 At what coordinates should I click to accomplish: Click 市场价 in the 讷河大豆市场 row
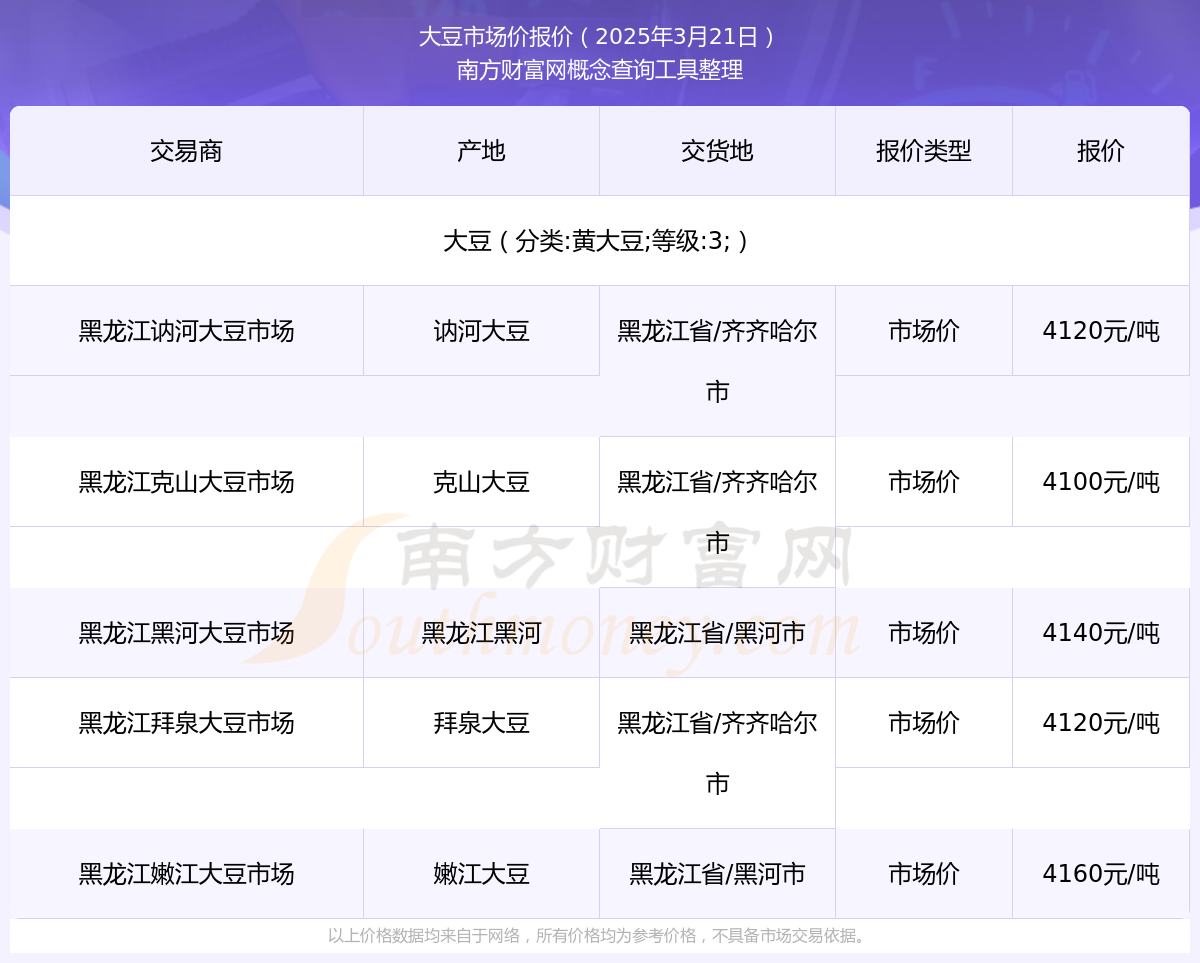(x=924, y=331)
